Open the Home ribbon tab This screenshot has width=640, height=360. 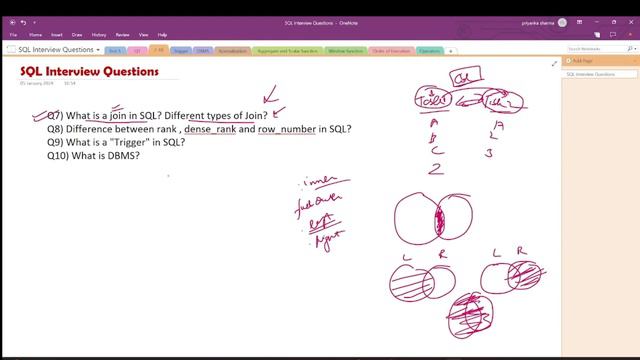click(x=36, y=35)
